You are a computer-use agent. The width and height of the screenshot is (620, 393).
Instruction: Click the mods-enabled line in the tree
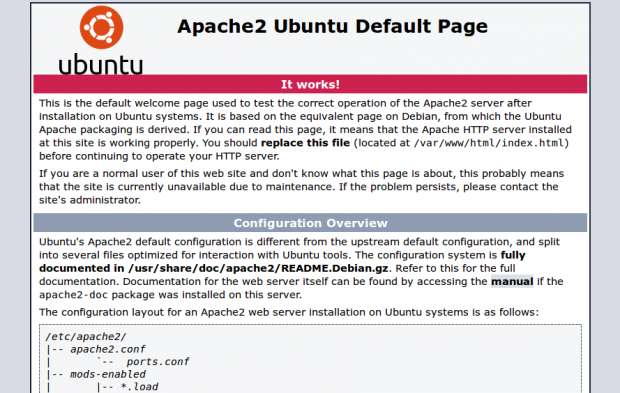pos(108,374)
